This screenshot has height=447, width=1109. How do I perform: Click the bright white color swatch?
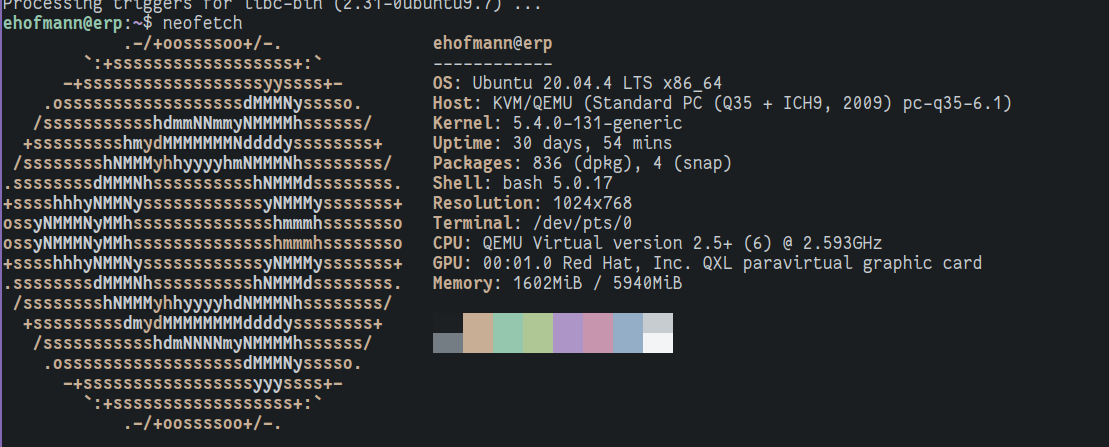658,343
